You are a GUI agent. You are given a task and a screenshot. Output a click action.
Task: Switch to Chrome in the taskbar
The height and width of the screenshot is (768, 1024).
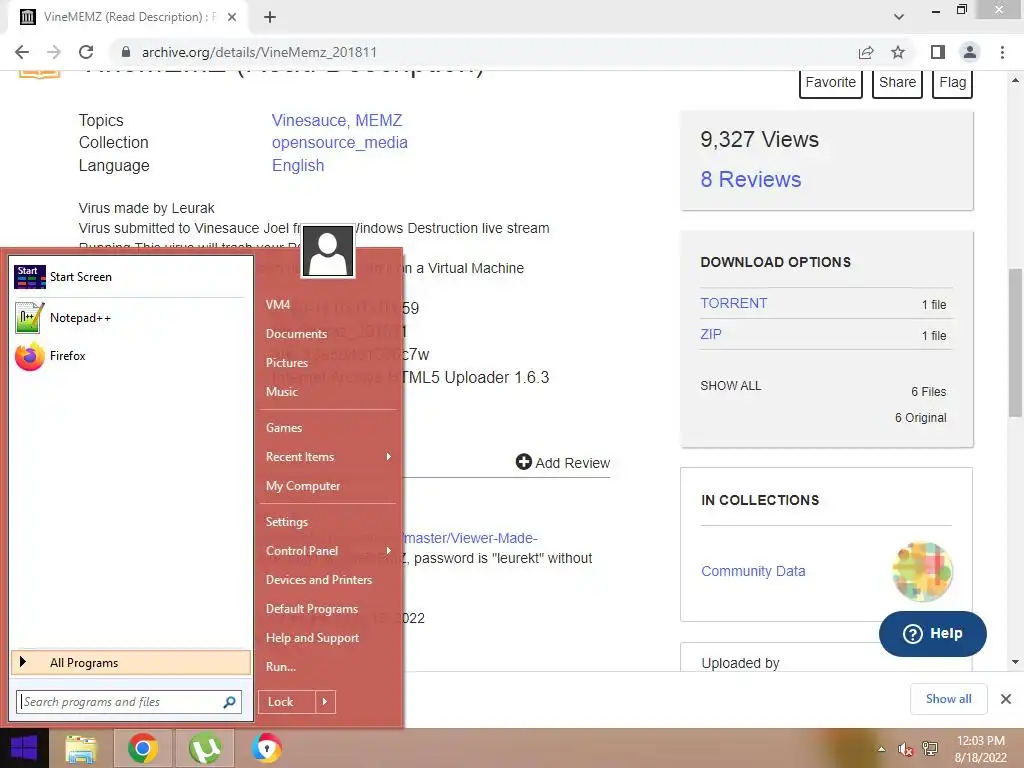point(143,748)
